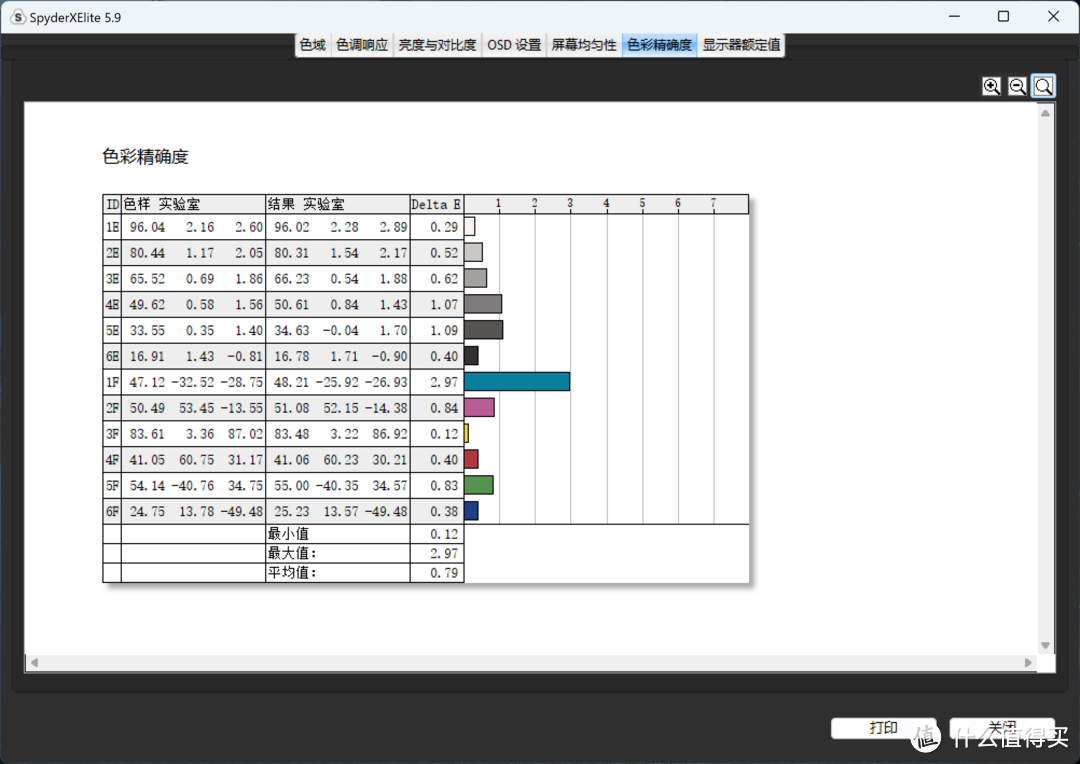Click the light gray 2E Delta E bar
The width and height of the screenshot is (1080, 764).
coord(473,252)
